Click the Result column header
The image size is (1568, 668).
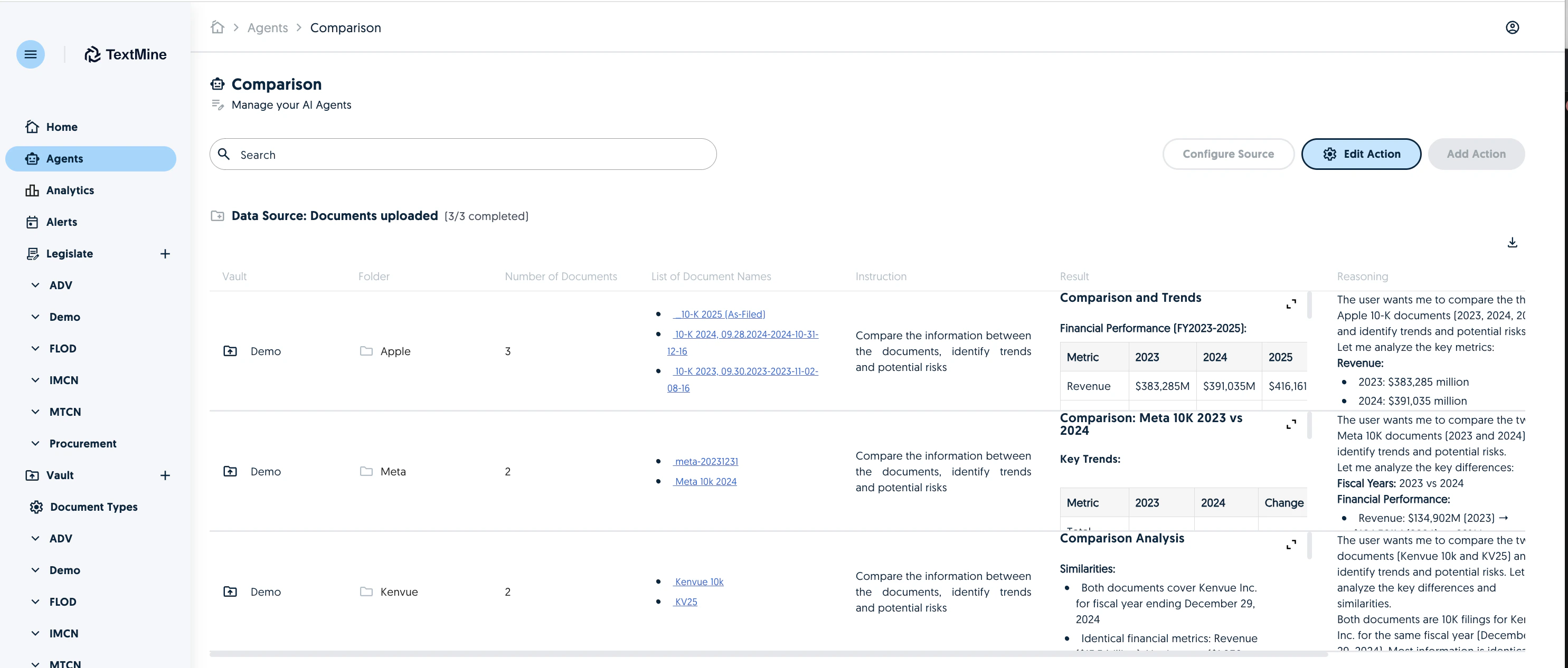(1074, 276)
